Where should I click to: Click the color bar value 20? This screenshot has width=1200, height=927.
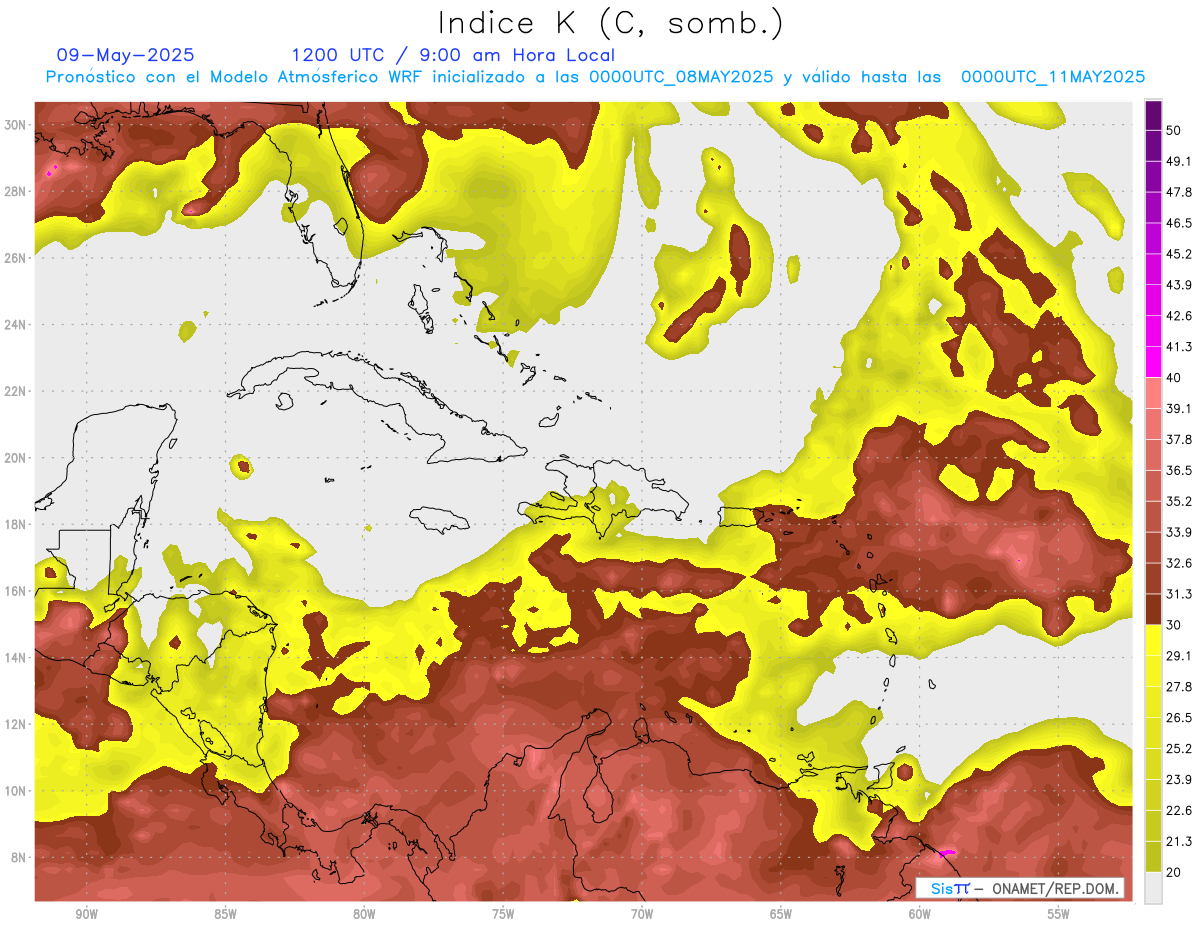click(1176, 871)
